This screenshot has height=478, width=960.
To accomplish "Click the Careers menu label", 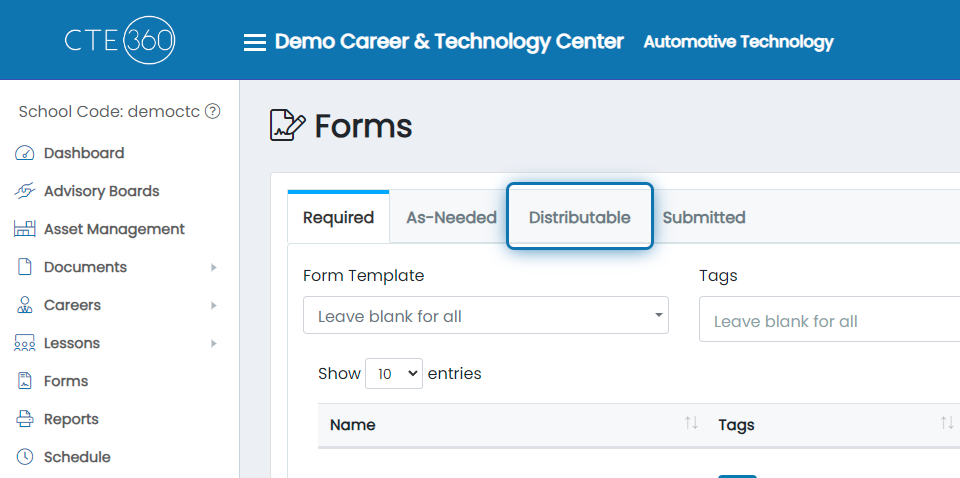I will 72,305.
